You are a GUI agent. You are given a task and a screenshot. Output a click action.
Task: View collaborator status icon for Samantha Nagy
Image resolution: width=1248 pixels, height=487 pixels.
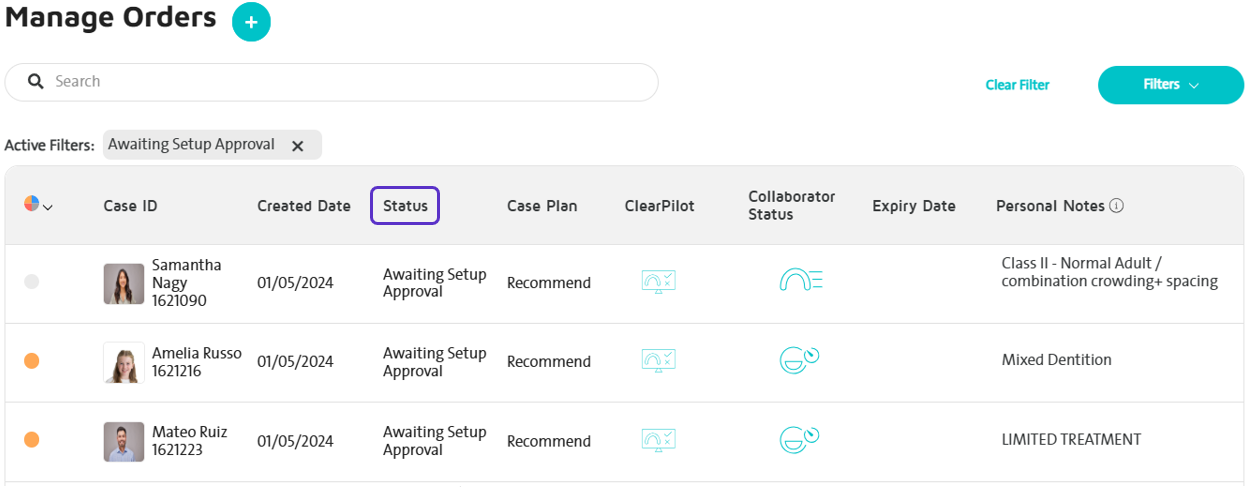tap(800, 281)
